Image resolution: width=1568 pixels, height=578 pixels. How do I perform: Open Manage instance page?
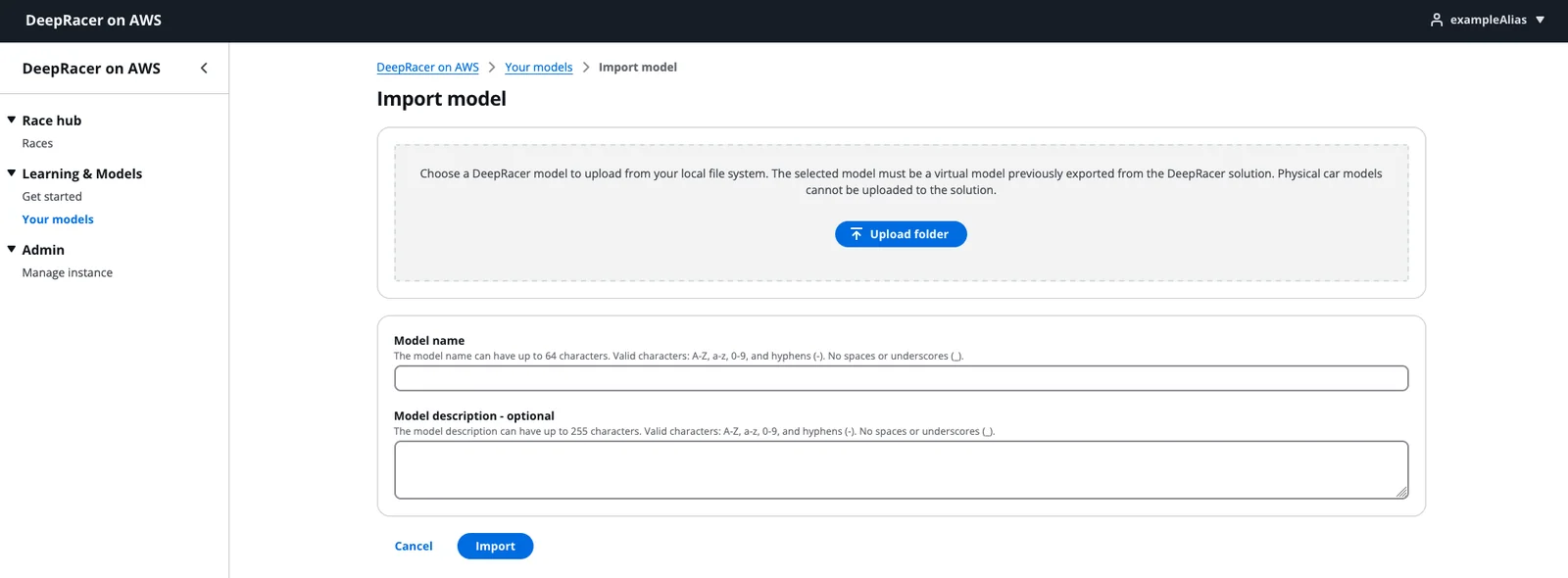tap(67, 273)
